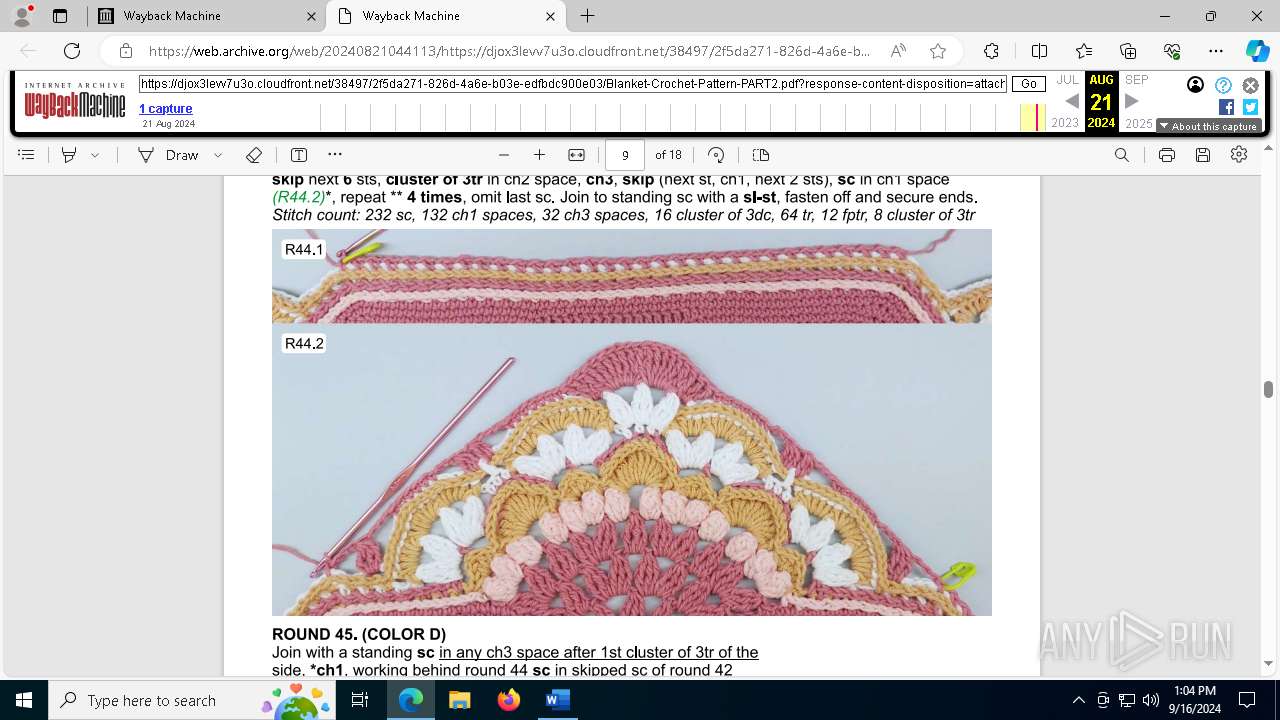Click the vertical scrollbar thumb
The width and height of the screenshot is (1280, 720).
pos(1268,389)
